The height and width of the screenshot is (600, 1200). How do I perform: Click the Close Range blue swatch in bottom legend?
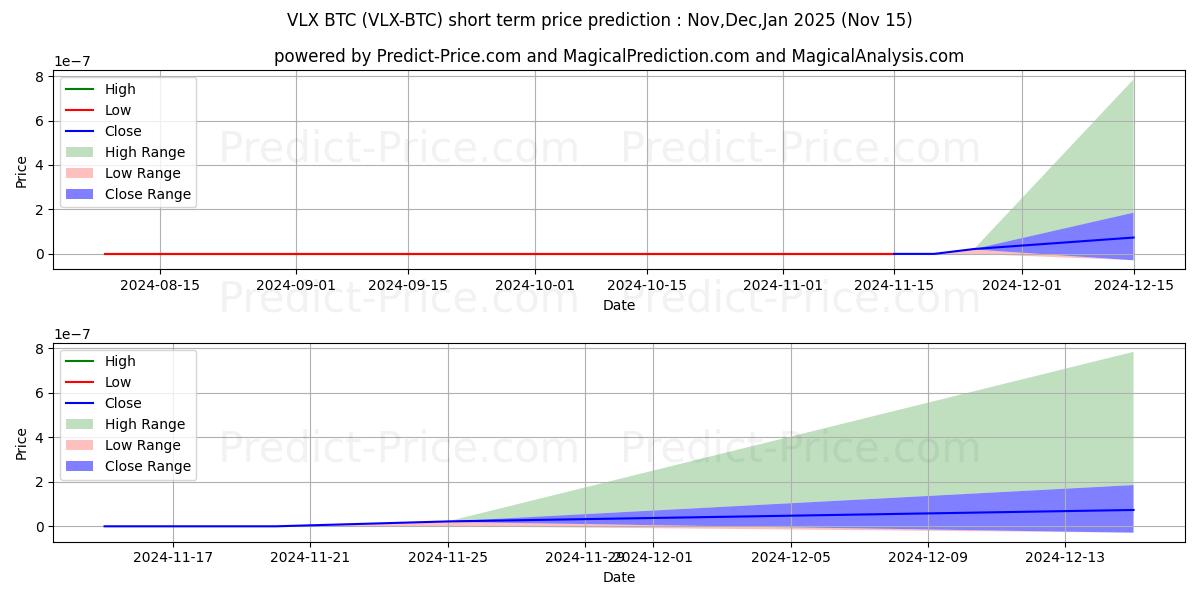[x=81, y=467]
